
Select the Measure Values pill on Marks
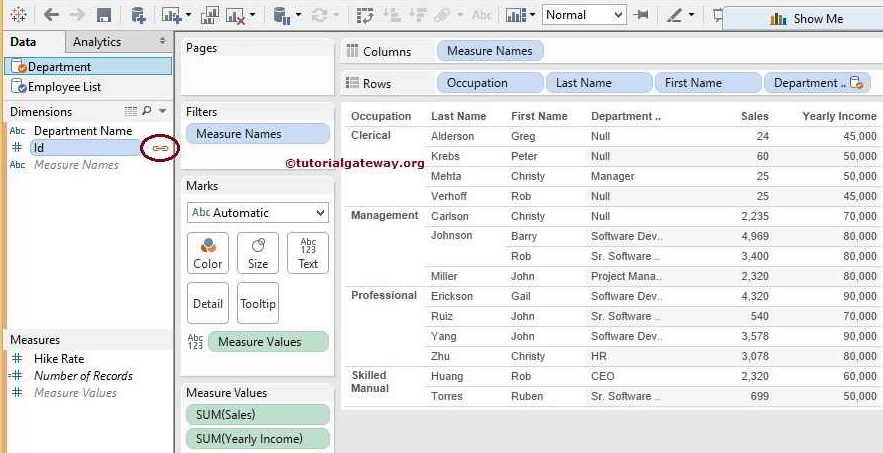point(268,341)
